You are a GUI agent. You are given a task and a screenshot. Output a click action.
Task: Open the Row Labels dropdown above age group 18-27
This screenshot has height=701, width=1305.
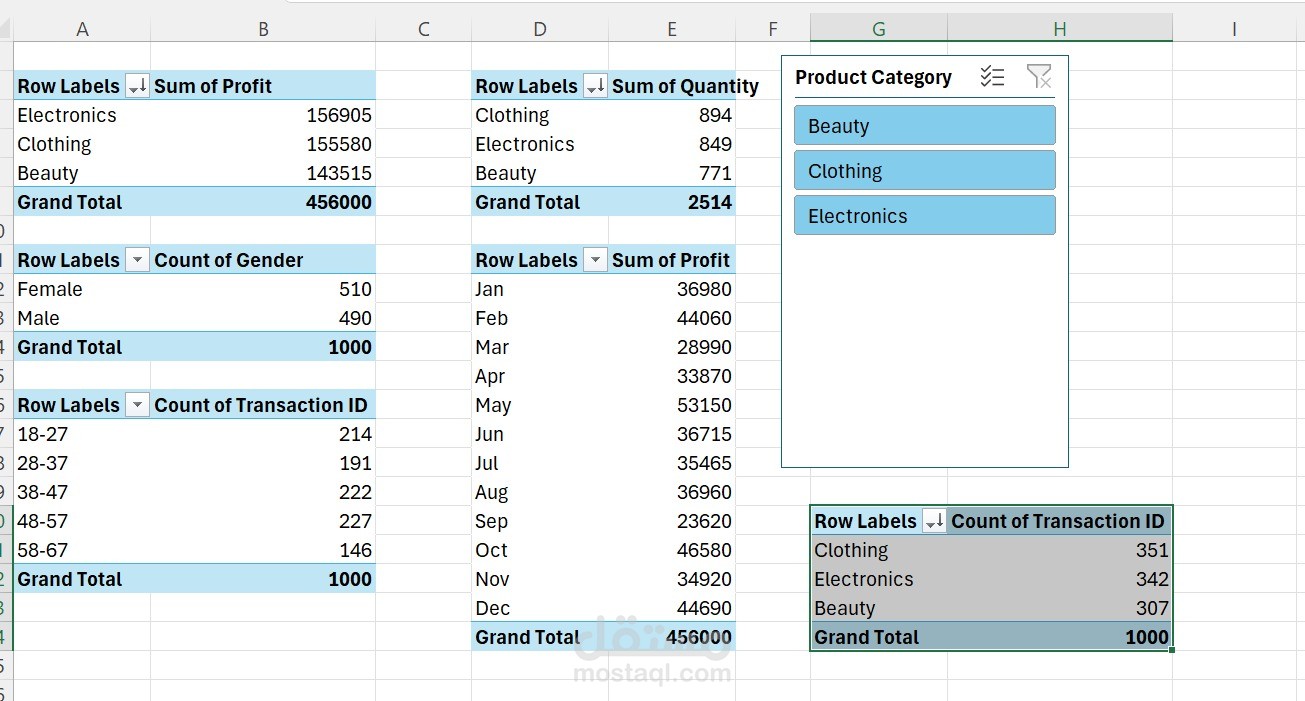click(137, 406)
